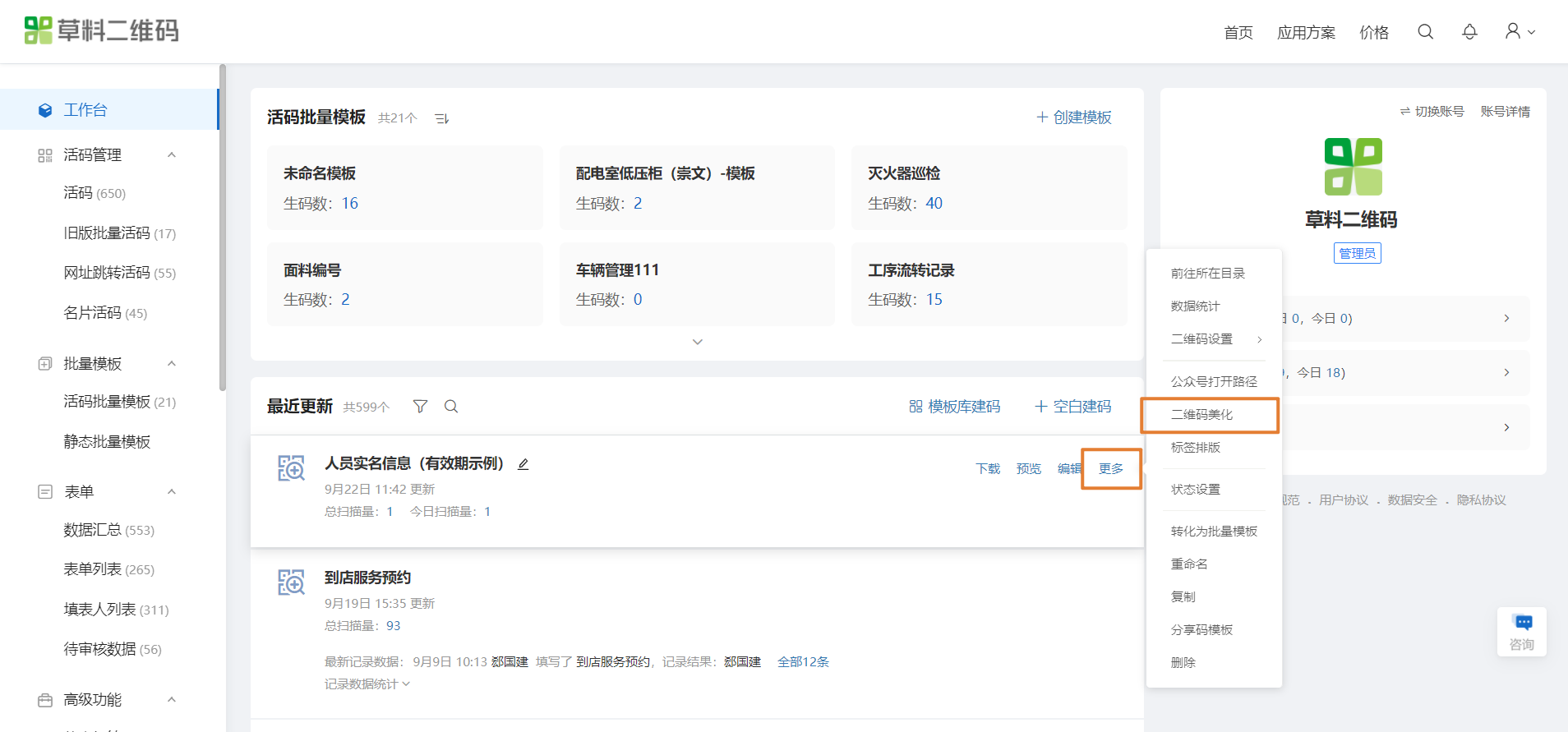The height and width of the screenshot is (732, 1568).
Task: Click 更多 for 人员实名信息
Action: coord(1111,469)
